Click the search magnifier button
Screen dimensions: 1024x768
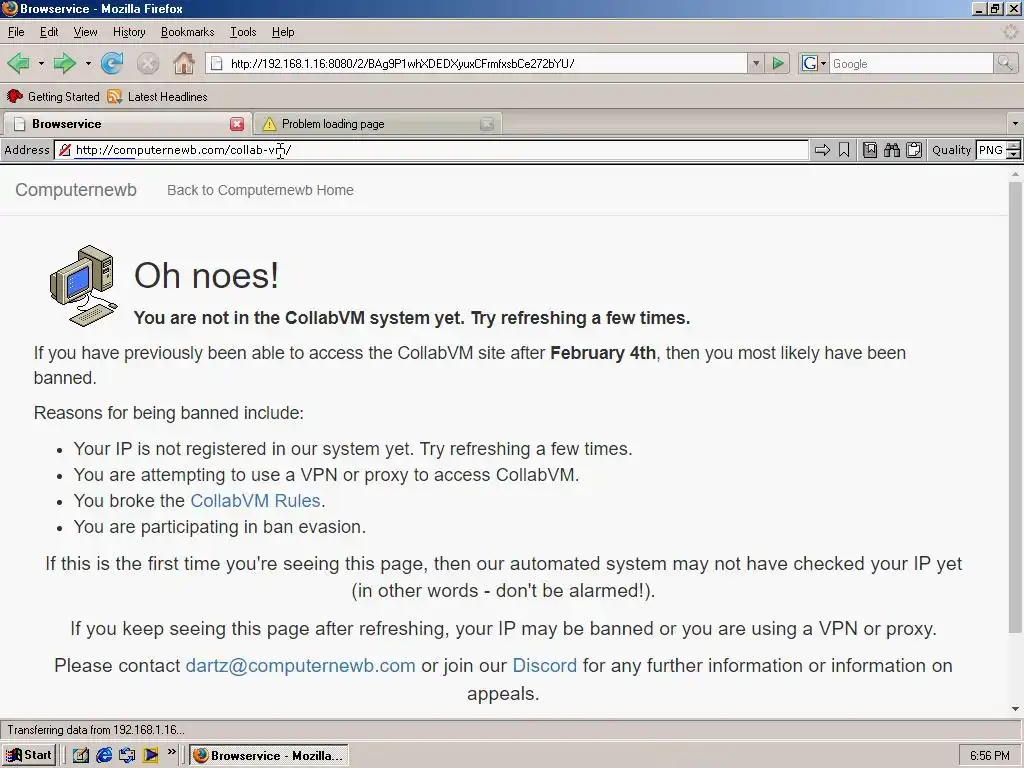(x=1005, y=63)
